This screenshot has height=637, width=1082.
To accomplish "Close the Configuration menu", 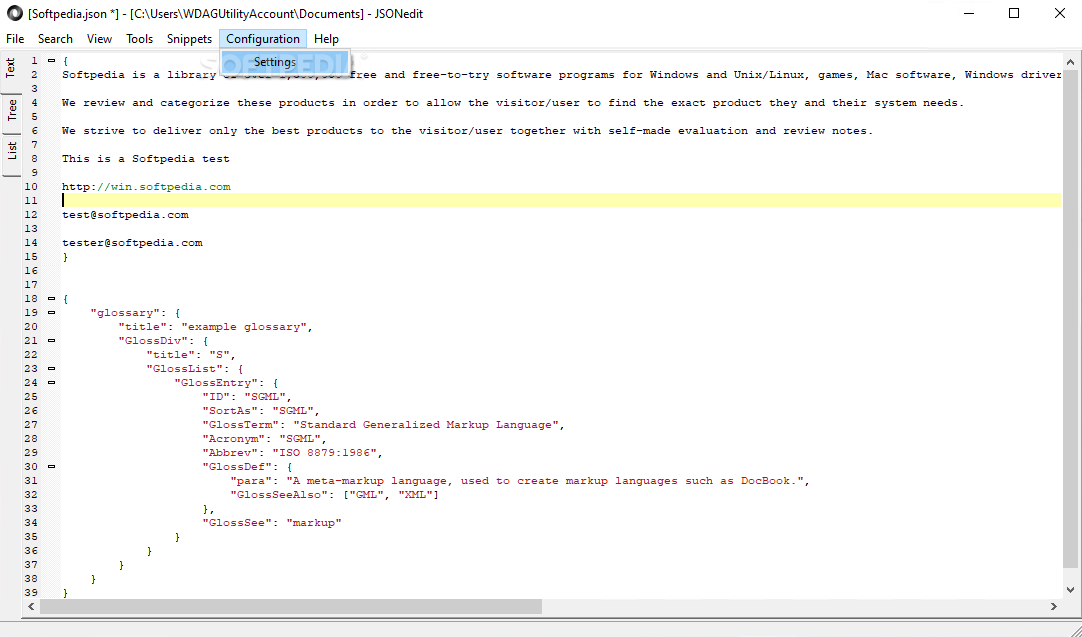I will (263, 39).
